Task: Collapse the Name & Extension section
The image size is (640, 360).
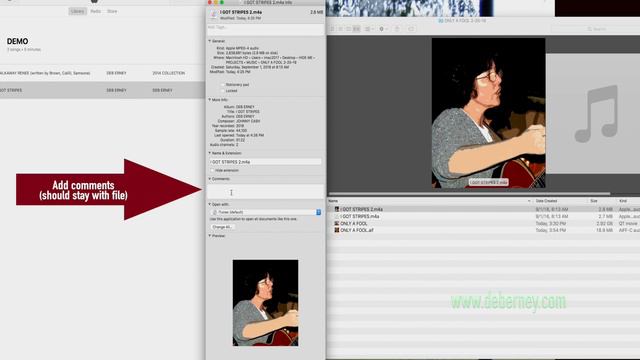Action: pyautogui.click(x=210, y=153)
